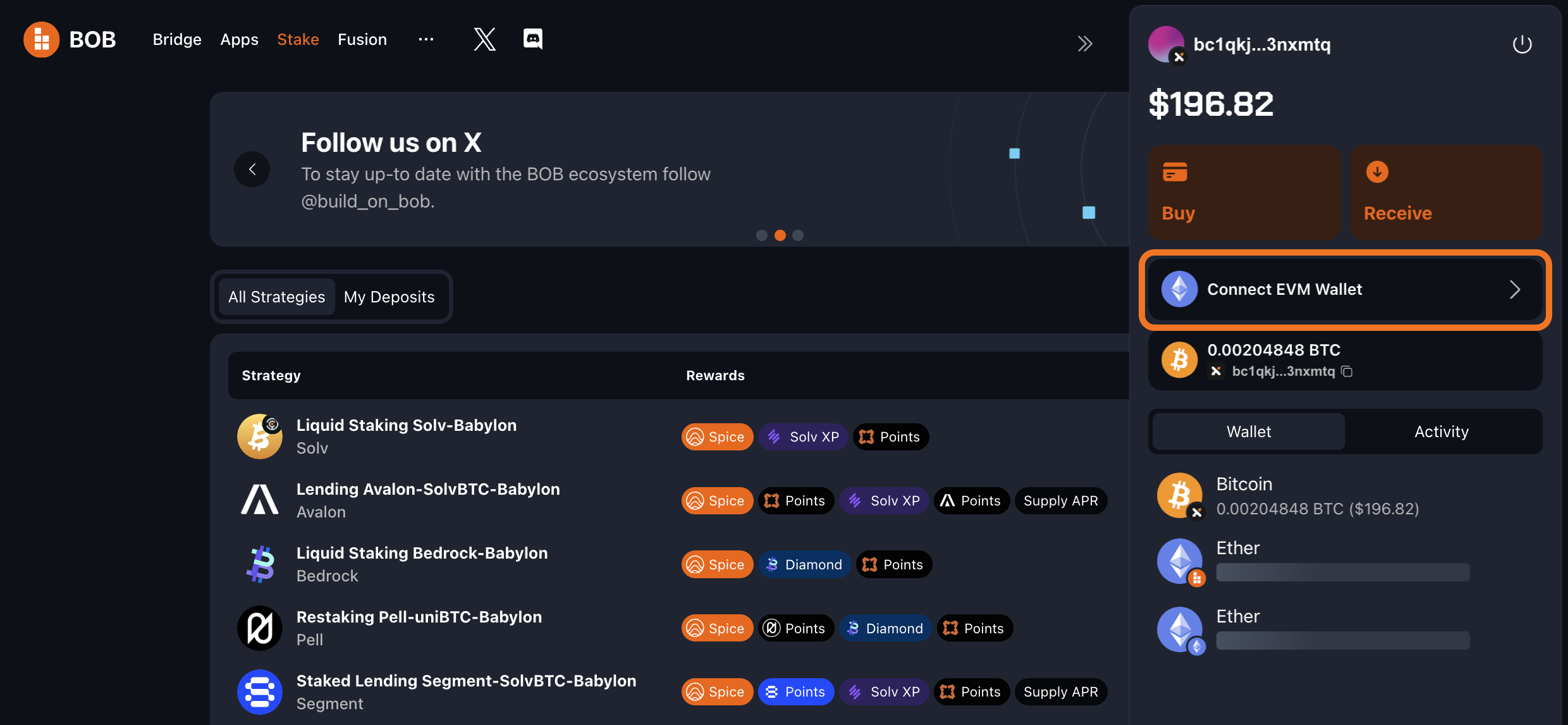Click the copy address icon beside bc1qkj...3nxmtq

click(1348, 371)
